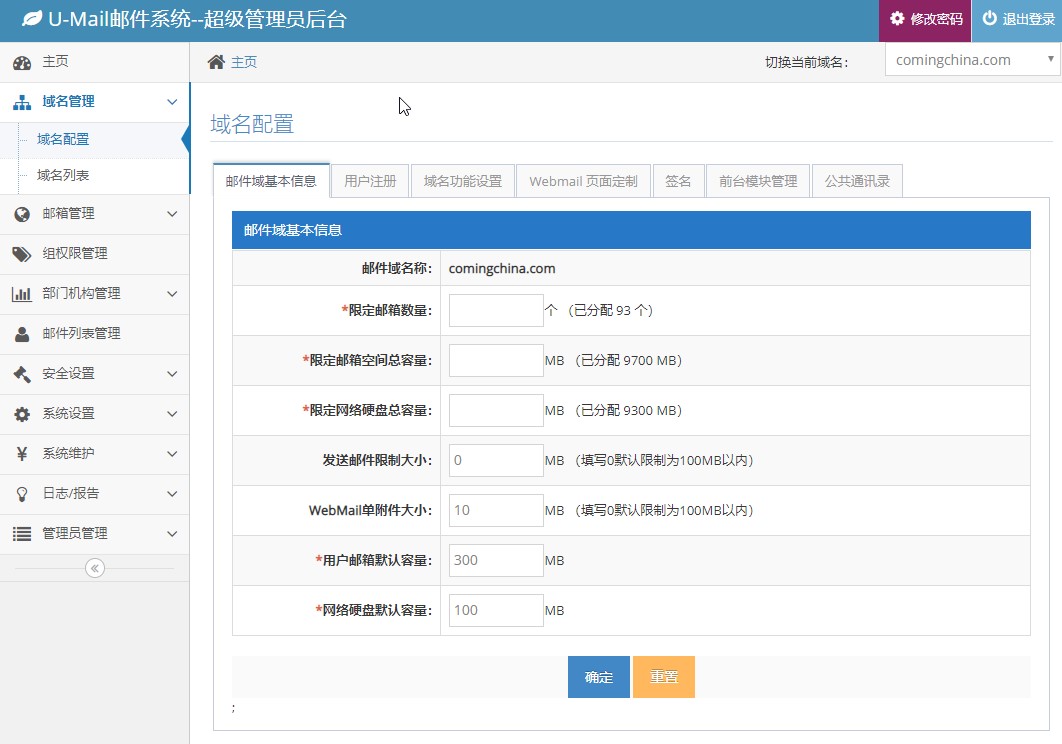Switch to the 邮件域基本信息 tab
The width and height of the screenshot is (1062, 744).
271,181
